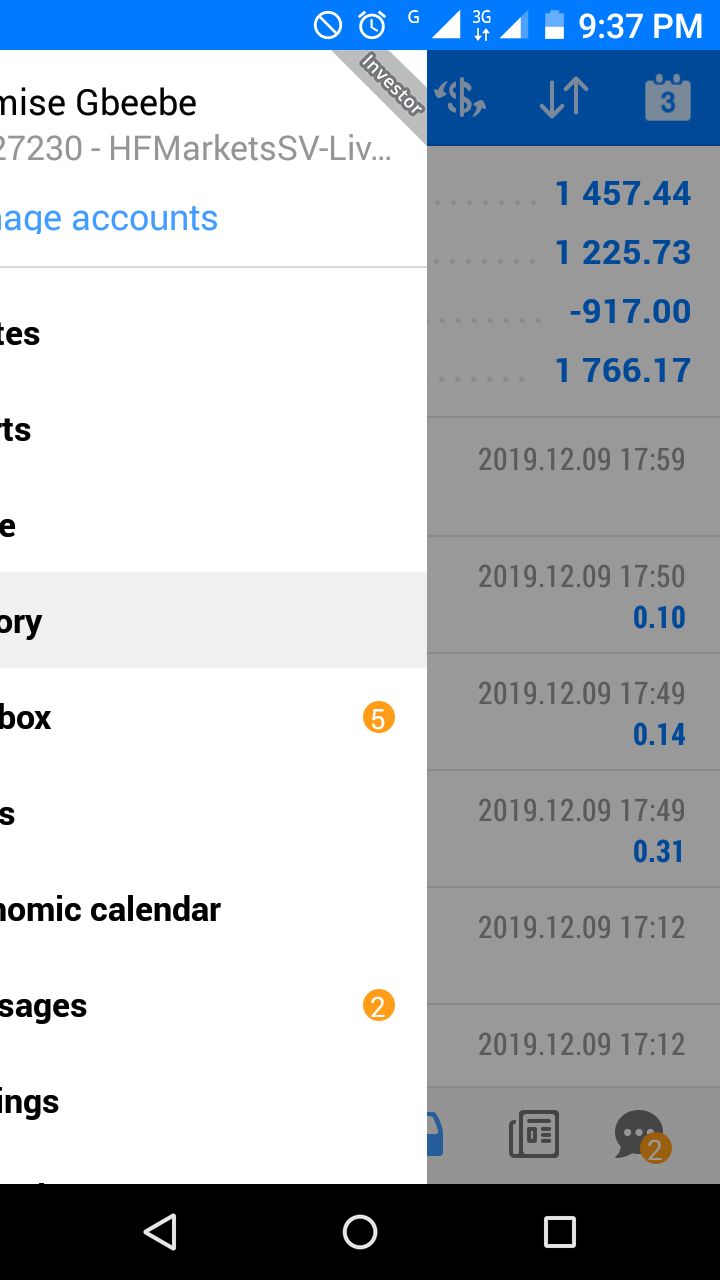Select the Quotes menu item
This screenshot has height=1280, width=720.
[213, 333]
